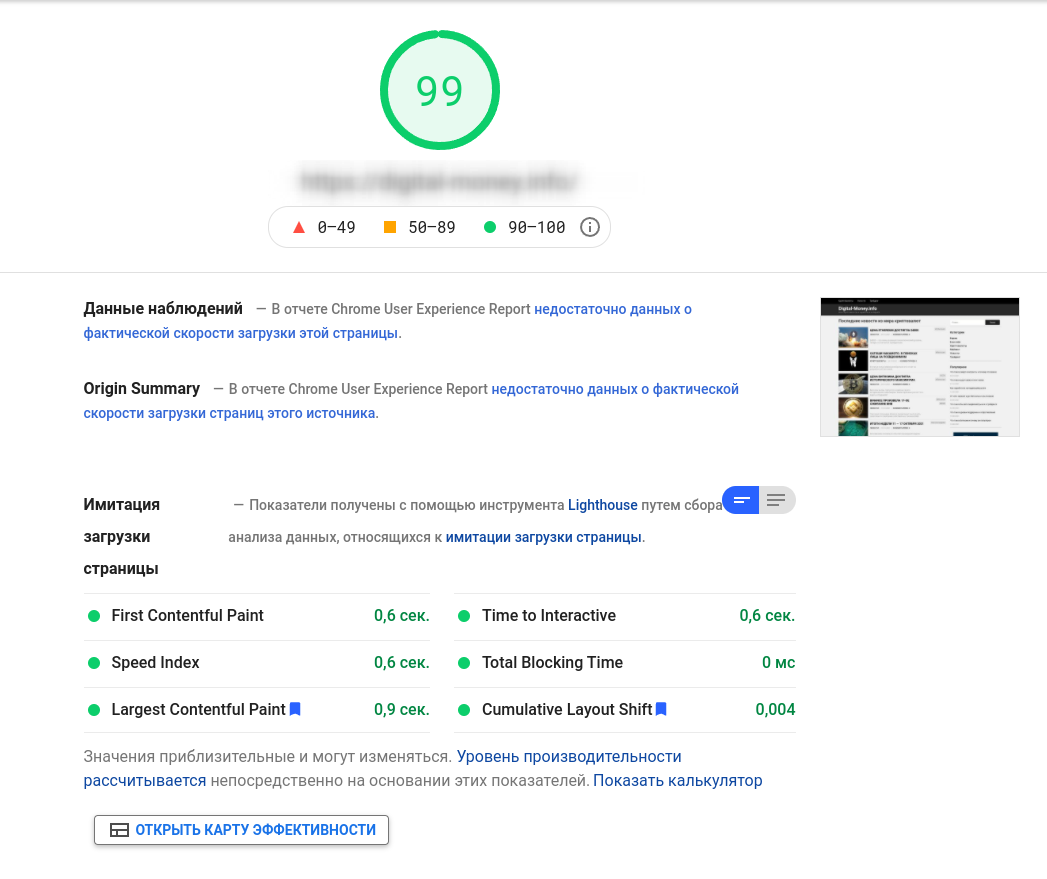1047x879 pixels.
Task: Click the Cumulative Layout Shift metric label
Action: coord(567,709)
